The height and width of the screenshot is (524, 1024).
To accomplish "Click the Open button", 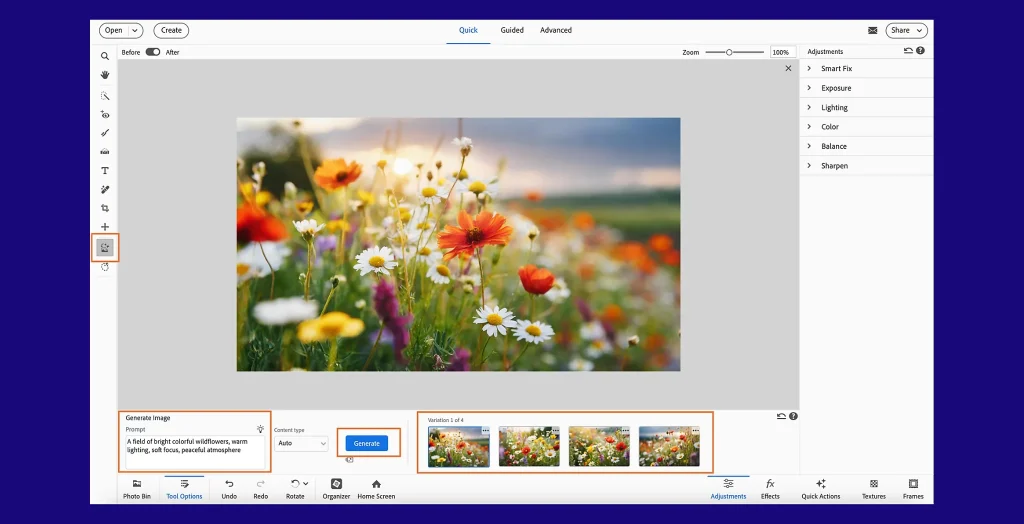I will [114, 30].
